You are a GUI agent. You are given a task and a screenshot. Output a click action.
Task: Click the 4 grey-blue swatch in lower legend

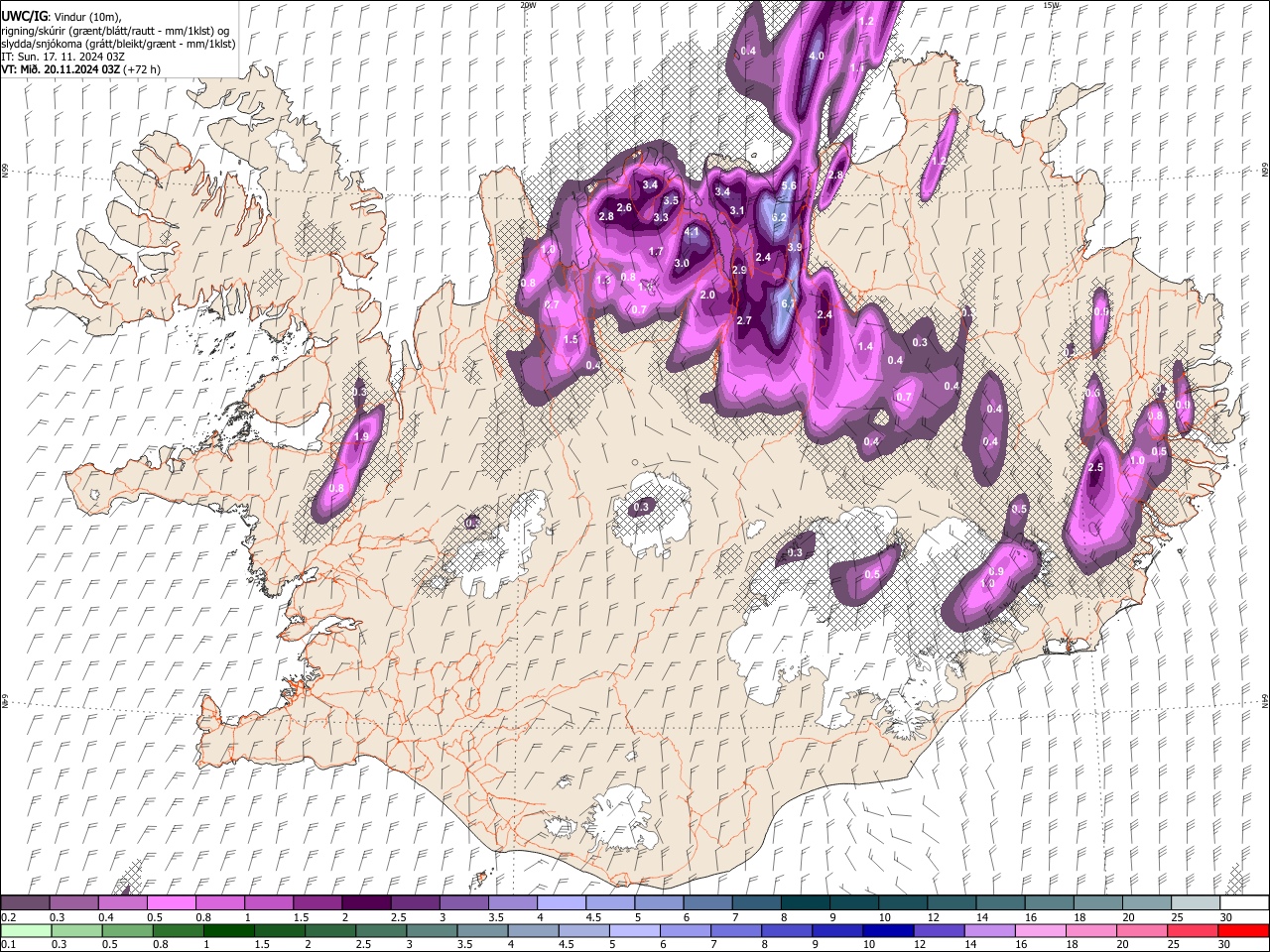point(533,930)
